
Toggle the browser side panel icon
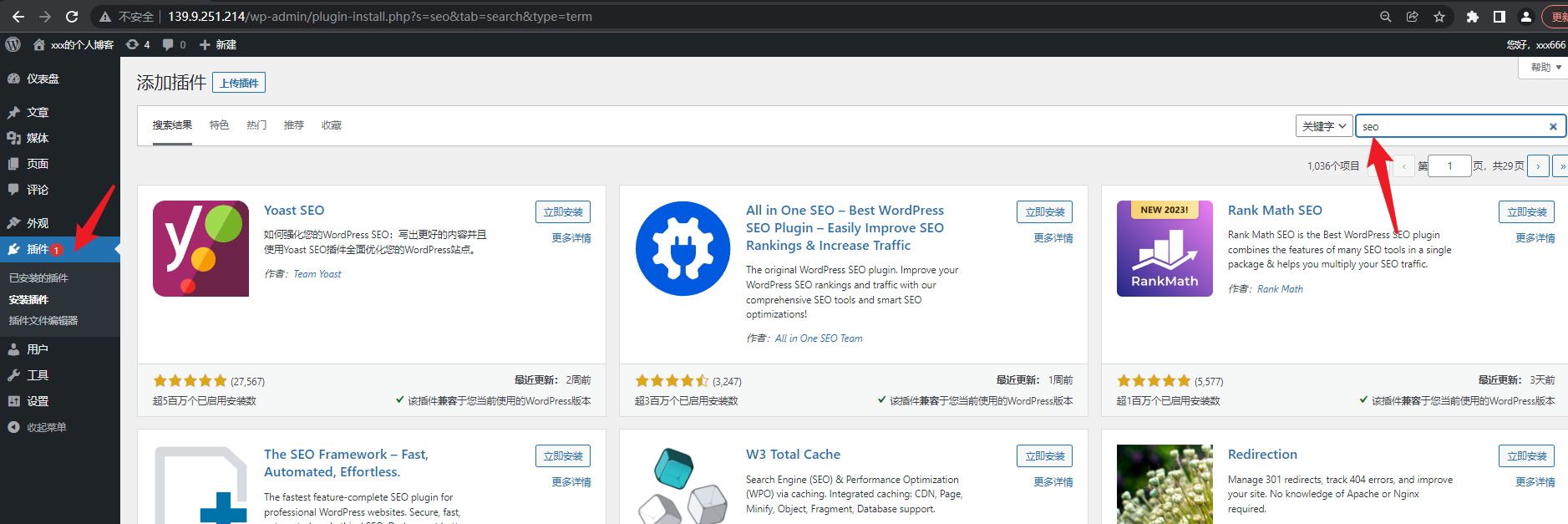1499,17
